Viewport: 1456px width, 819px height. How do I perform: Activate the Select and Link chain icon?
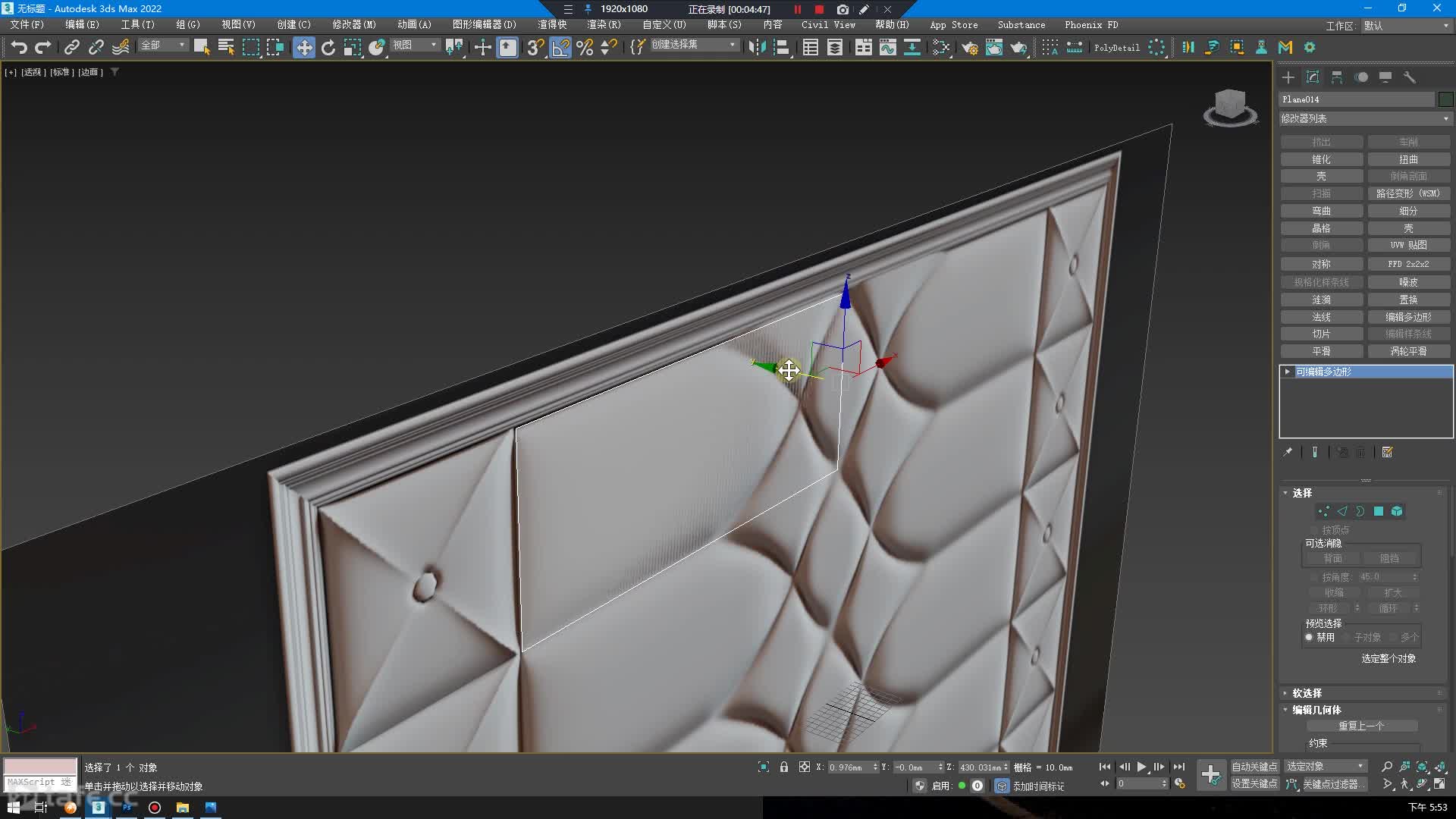(71, 47)
